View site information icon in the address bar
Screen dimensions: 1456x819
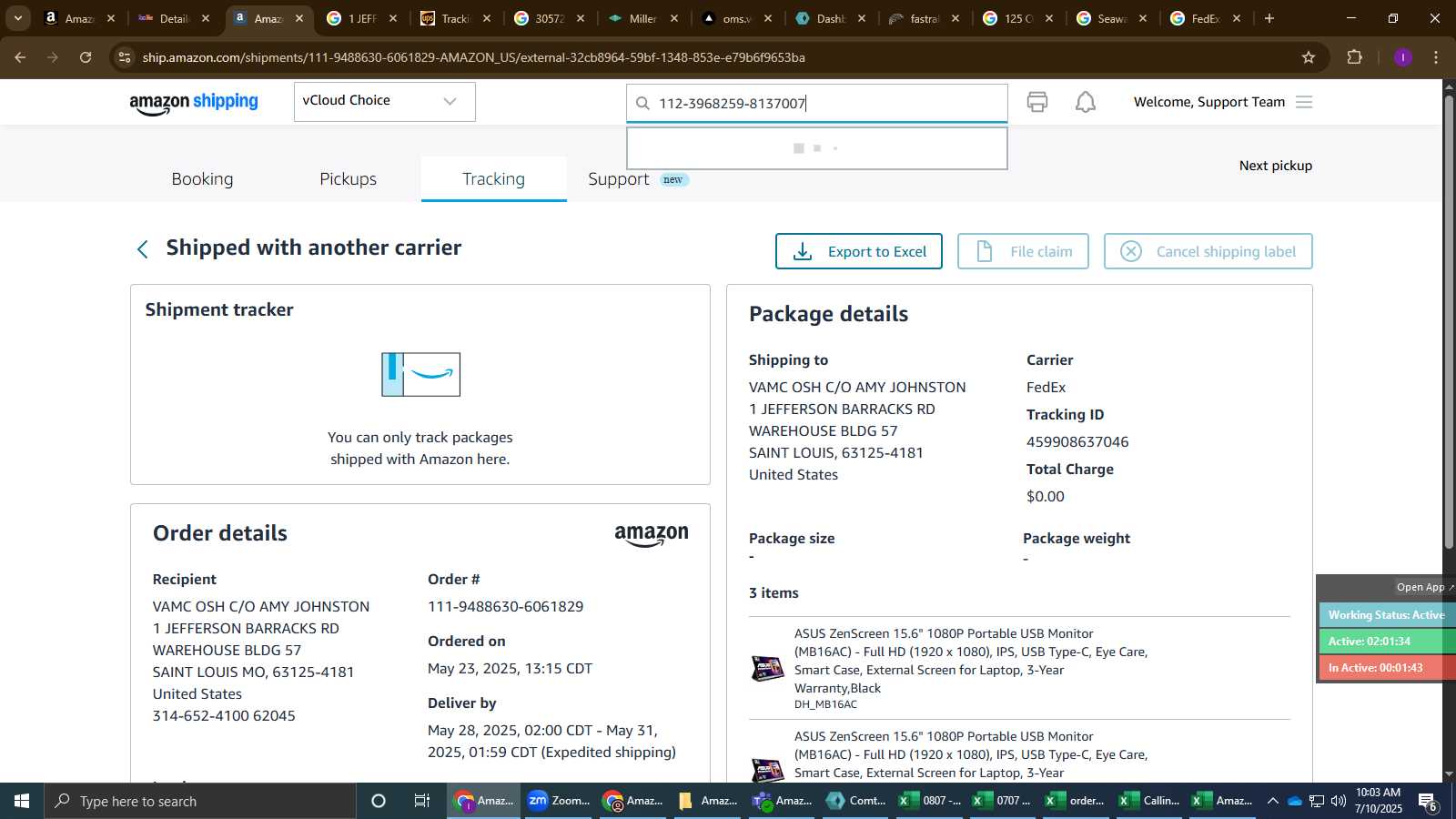[x=125, y=57]
